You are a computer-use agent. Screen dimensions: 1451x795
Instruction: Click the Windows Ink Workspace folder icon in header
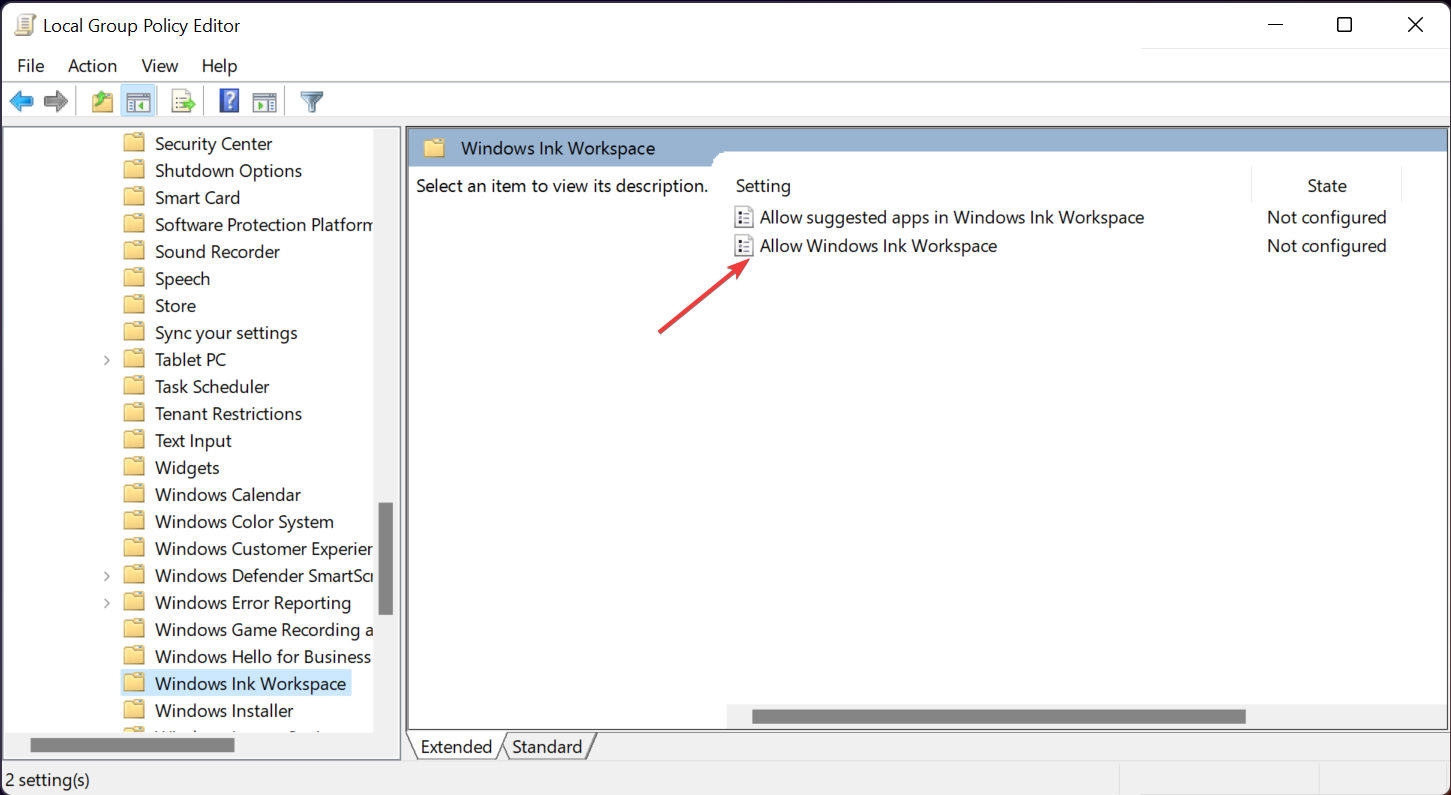pos(434,147)
